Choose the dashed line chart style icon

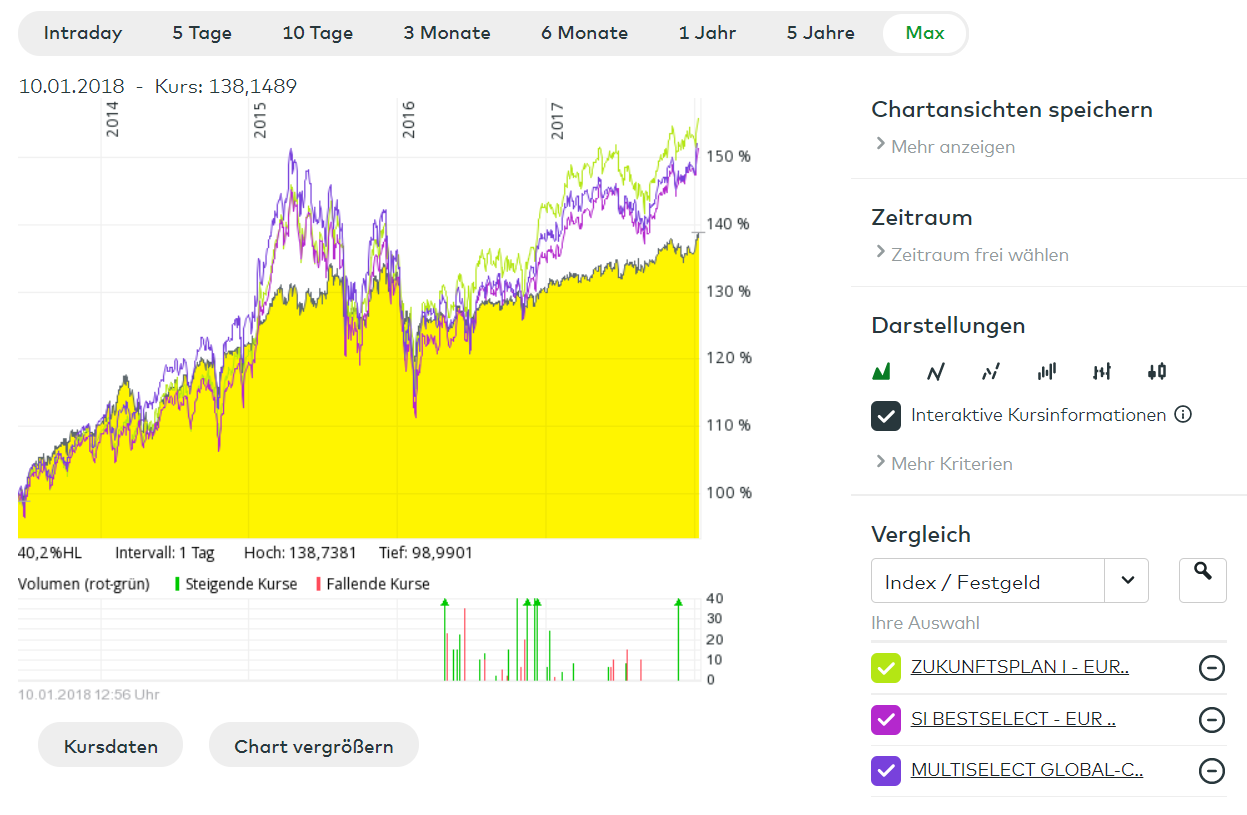991,372
